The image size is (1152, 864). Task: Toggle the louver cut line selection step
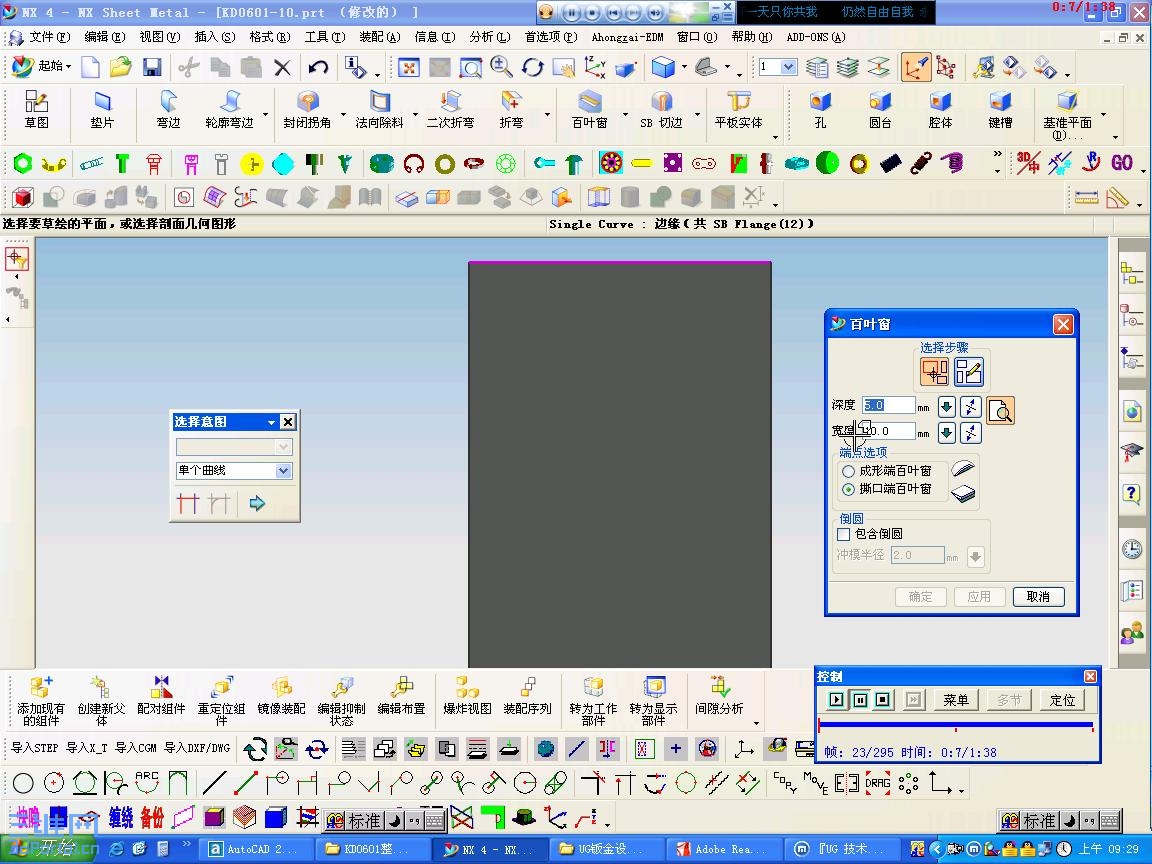point(935,372)
